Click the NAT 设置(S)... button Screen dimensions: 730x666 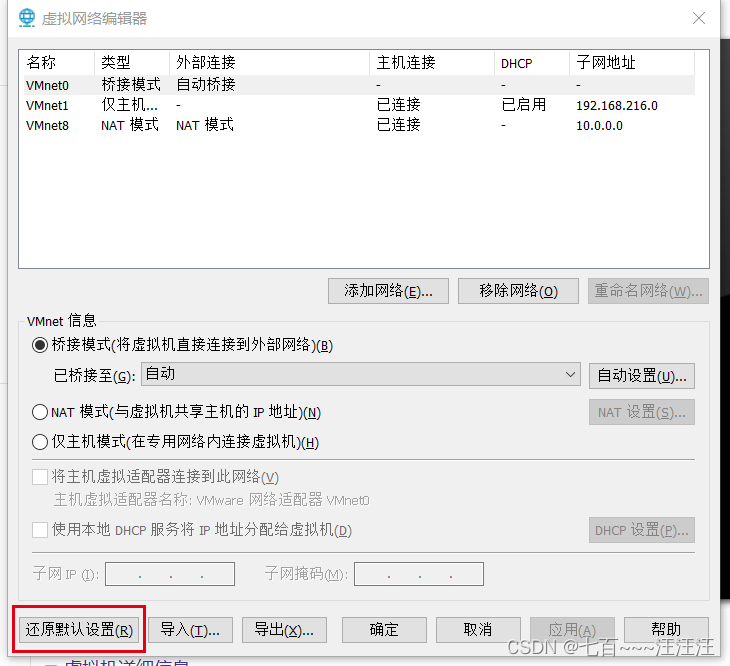[x=642, y=412]
